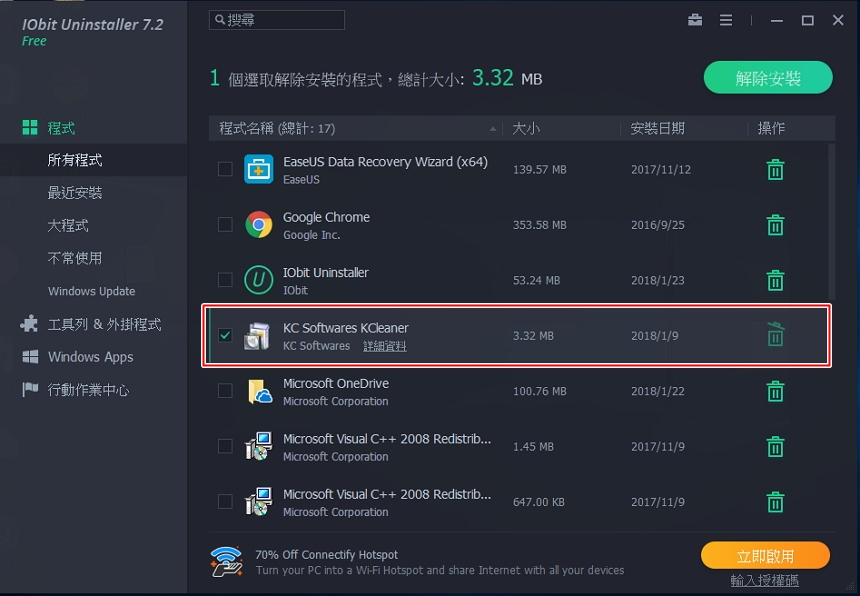The image size is (860, 596).
Task: Click the "2016/9/25" install date
Action: [x=658, y=225]
